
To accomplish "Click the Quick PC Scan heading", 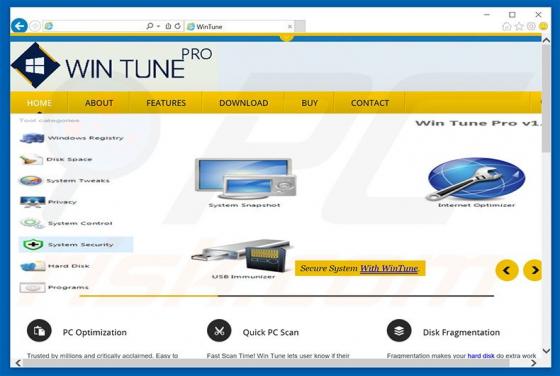I will pyautogui.click(x=271, y=332).
